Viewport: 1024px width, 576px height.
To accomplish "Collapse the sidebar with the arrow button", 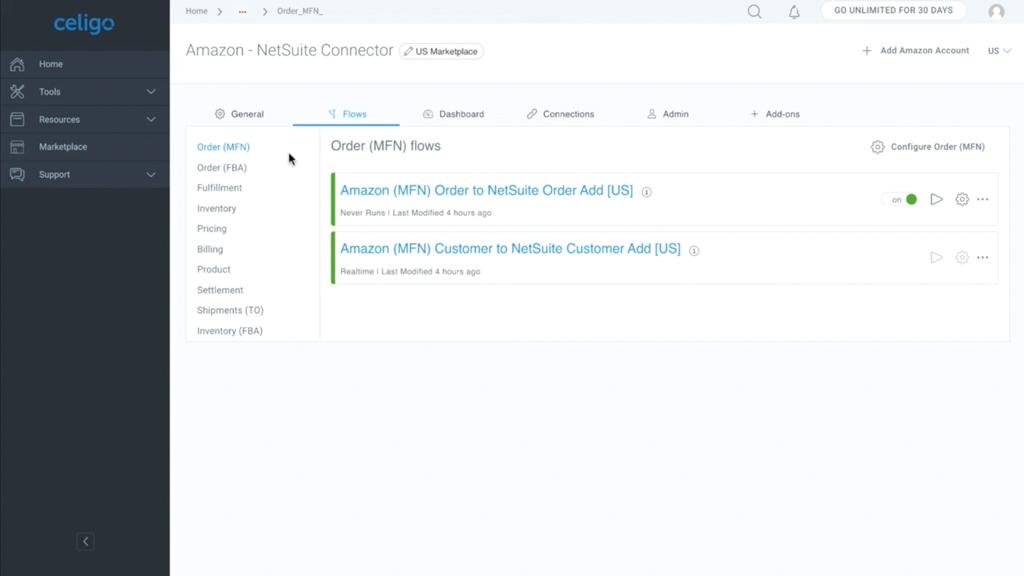I will tap(86, 541).
